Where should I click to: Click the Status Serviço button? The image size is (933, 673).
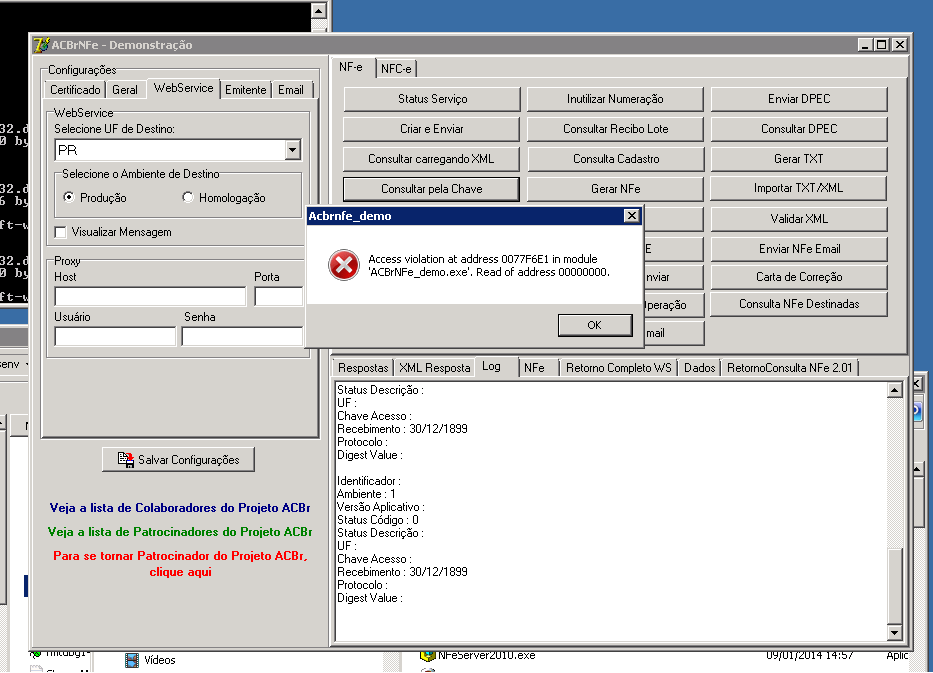(x=432, y=99)
